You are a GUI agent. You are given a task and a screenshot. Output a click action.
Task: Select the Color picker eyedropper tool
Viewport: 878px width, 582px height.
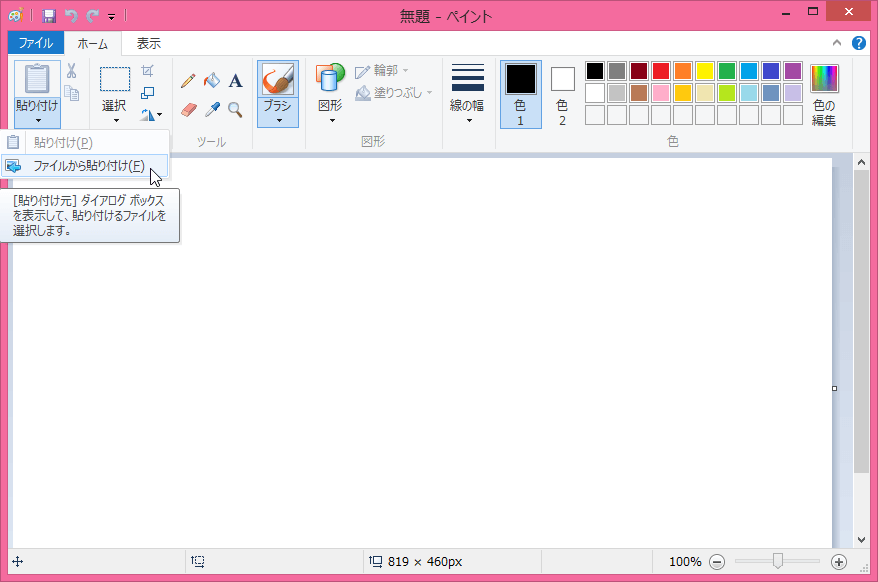click(212, 109)
